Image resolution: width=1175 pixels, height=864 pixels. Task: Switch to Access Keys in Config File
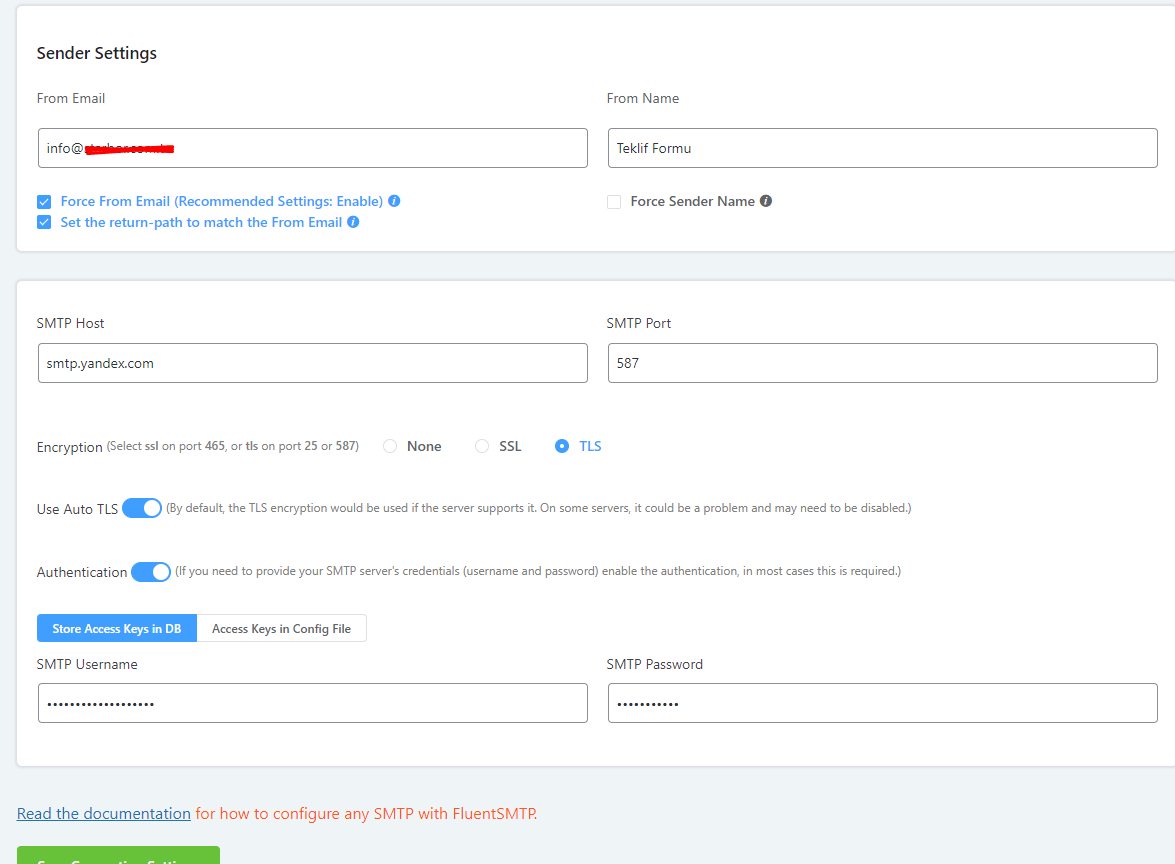click(282, 628)
